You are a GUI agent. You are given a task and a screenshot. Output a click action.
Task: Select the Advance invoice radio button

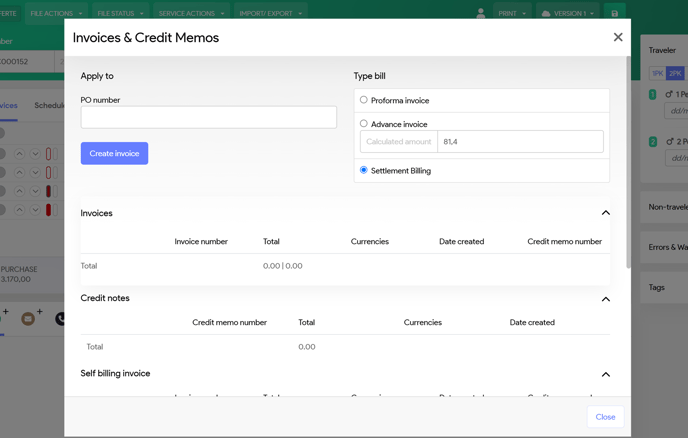click(x=364, y=124)
